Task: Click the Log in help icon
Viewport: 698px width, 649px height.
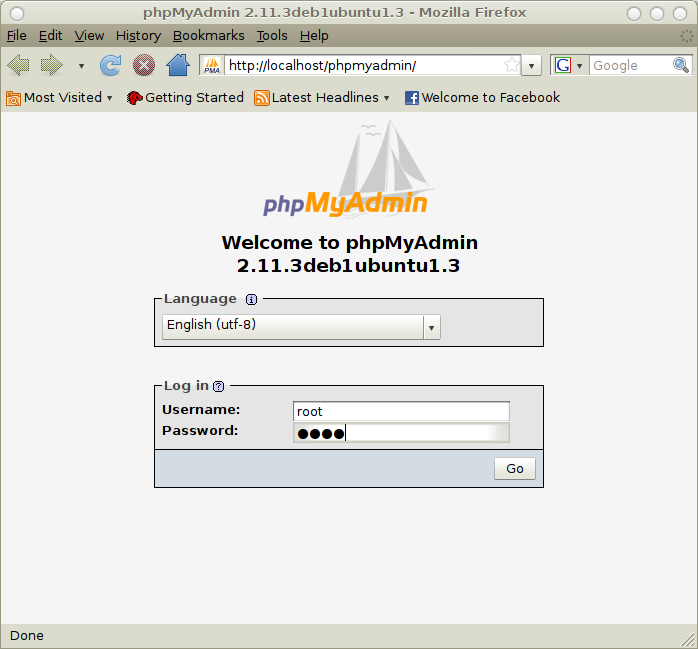Action: (x=219, y=386)
